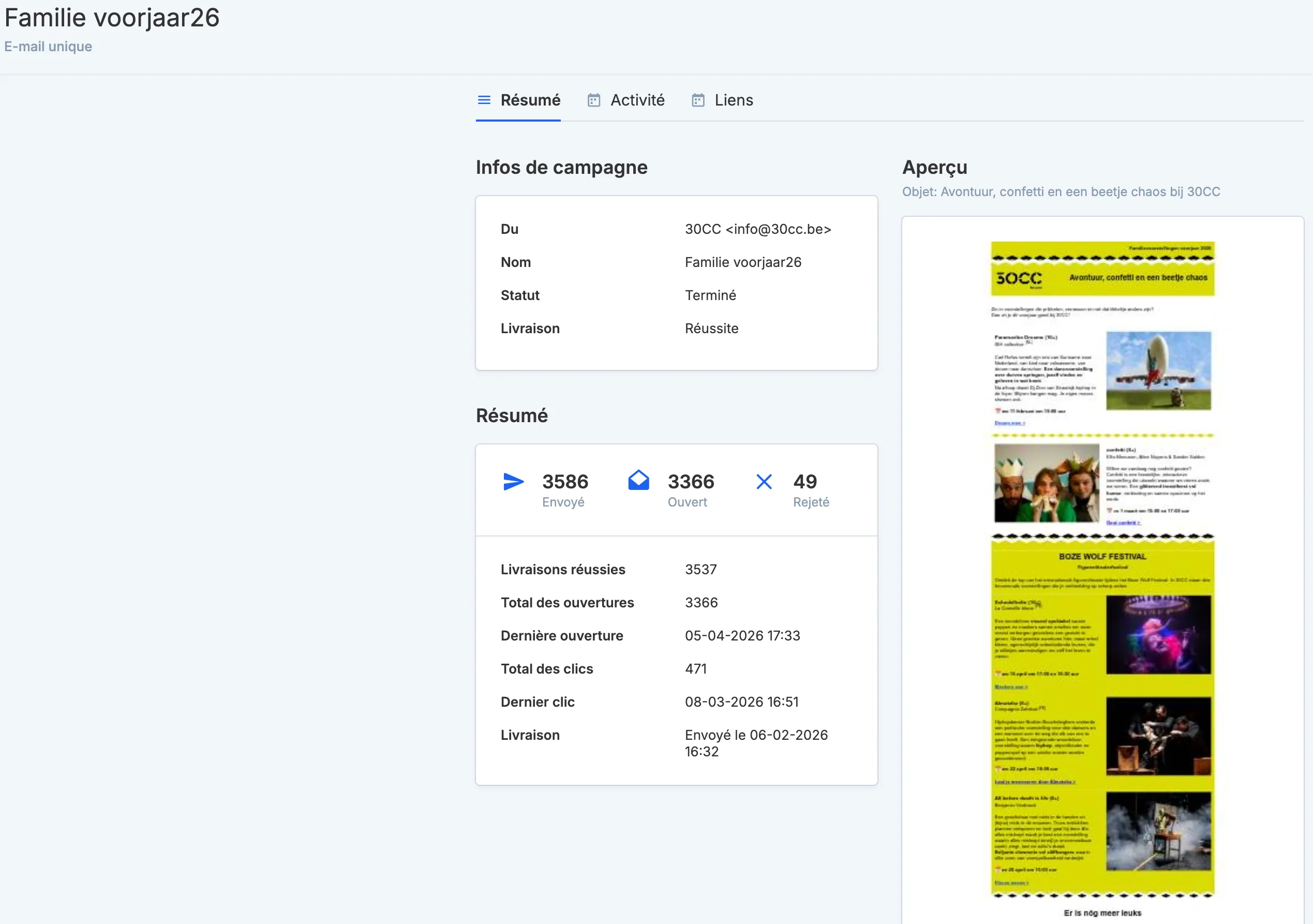
Task: Click the E-mail unique subtitle
Action: [48, 47]
